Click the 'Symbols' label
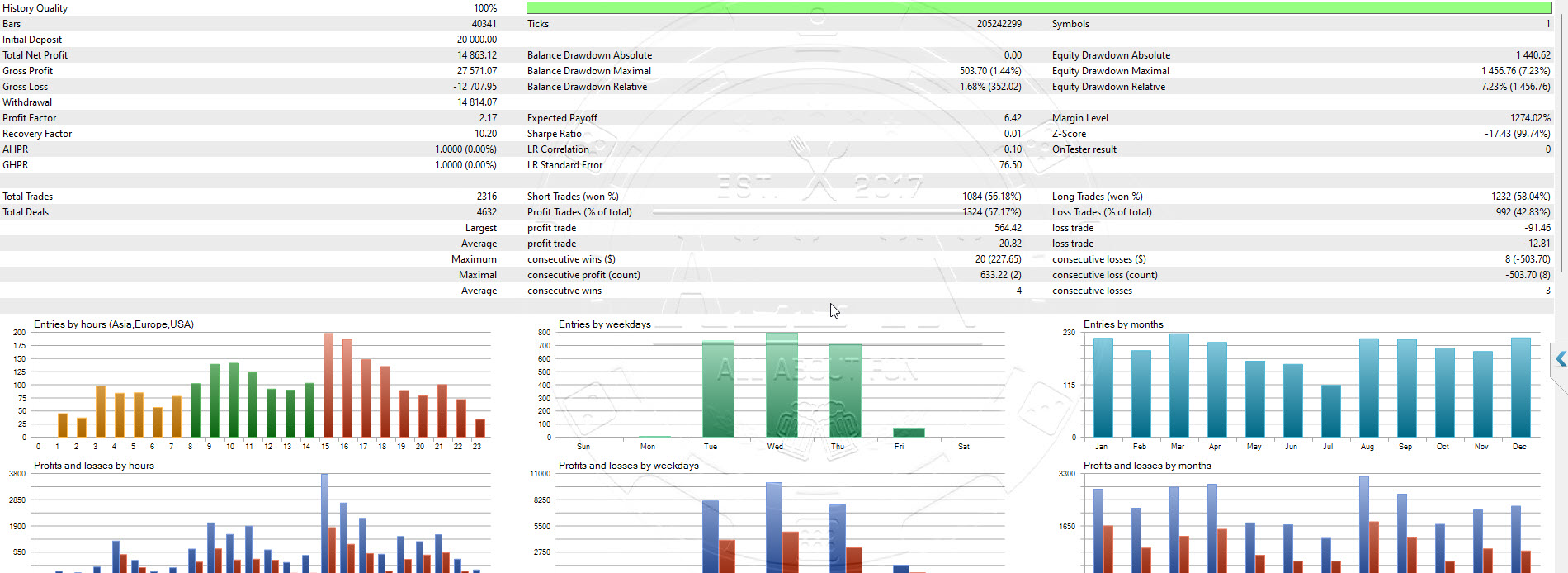The height and width of the screenshot is (573, 1568). coord(1070,24)
